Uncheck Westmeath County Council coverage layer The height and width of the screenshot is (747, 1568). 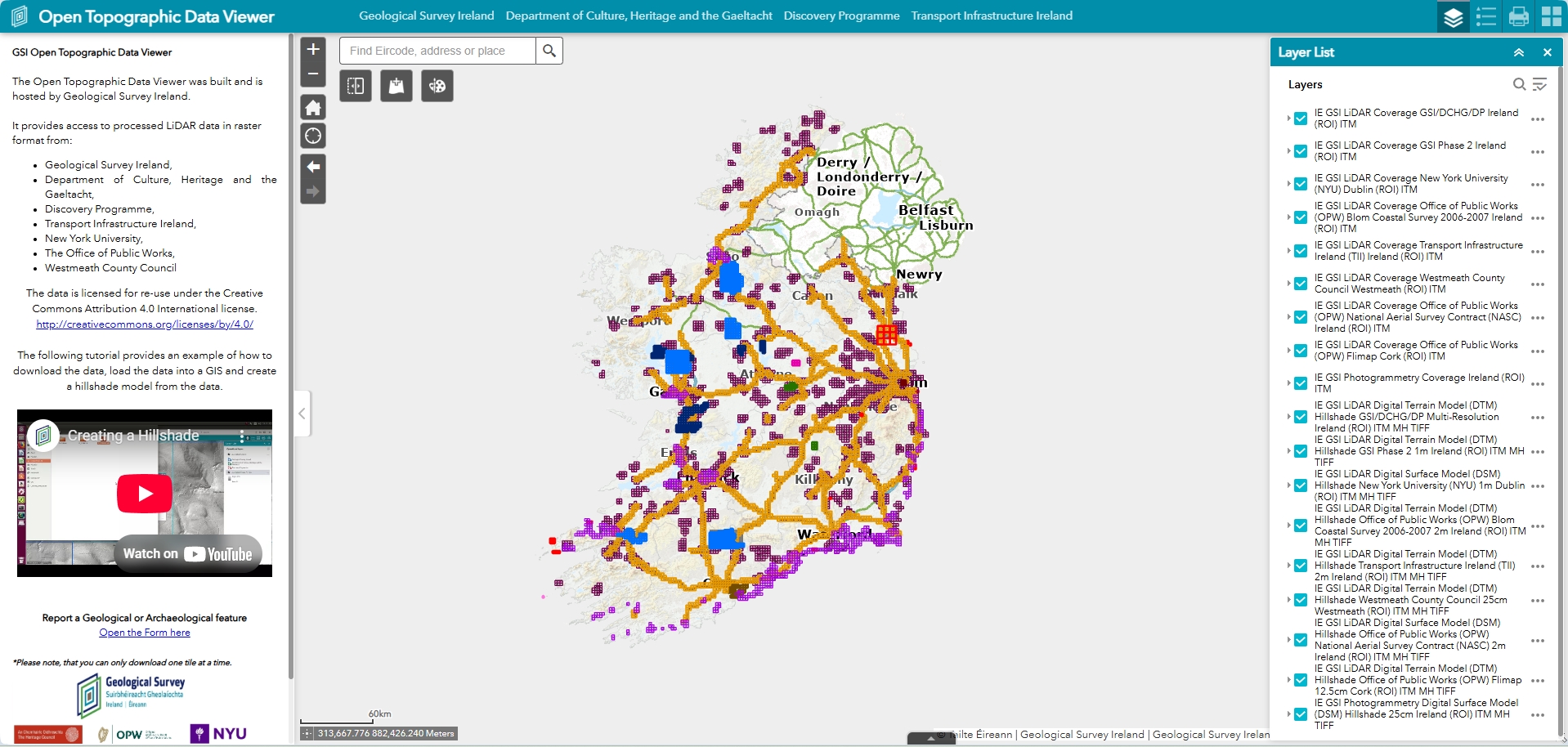(1301, 284)
